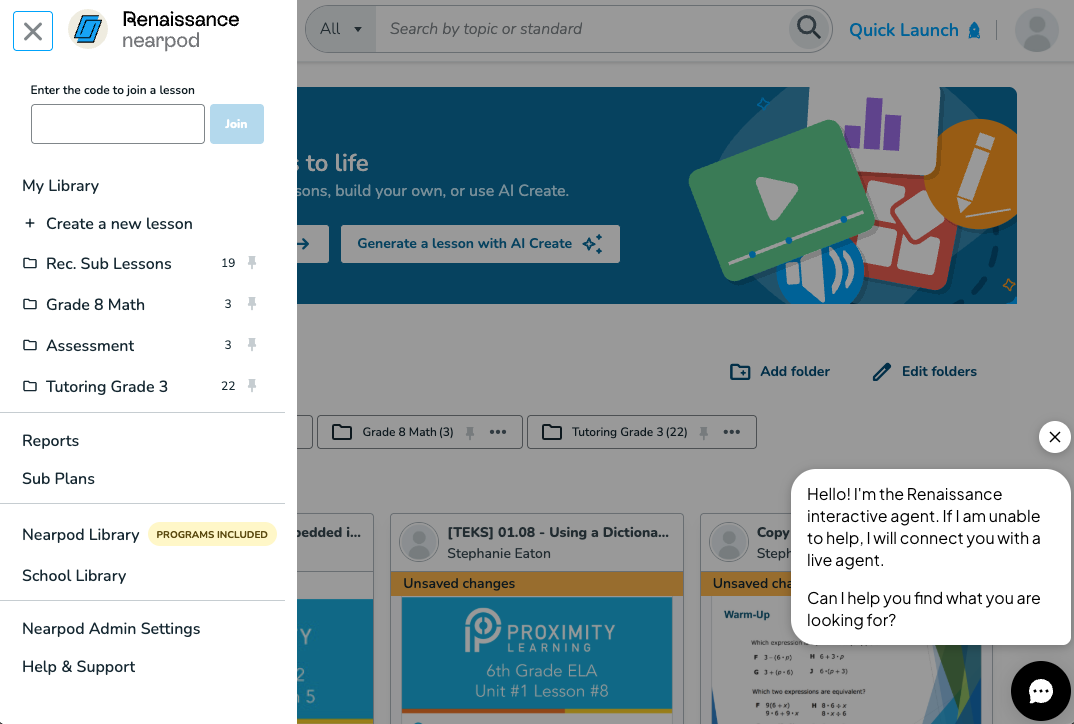Toggle pin for Assessment folder
This screenshot has width=1074, height=724.
click(252, 345)
